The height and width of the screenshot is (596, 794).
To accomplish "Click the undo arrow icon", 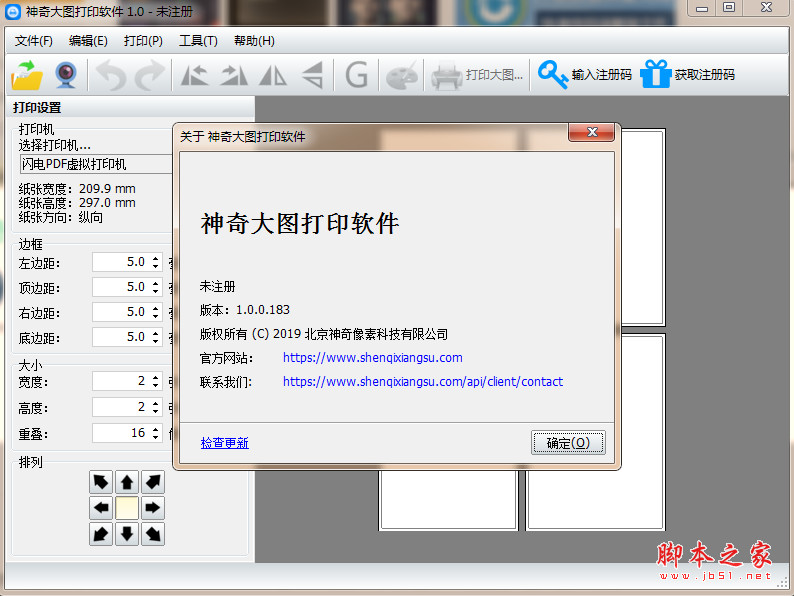I will coord(111,75).
